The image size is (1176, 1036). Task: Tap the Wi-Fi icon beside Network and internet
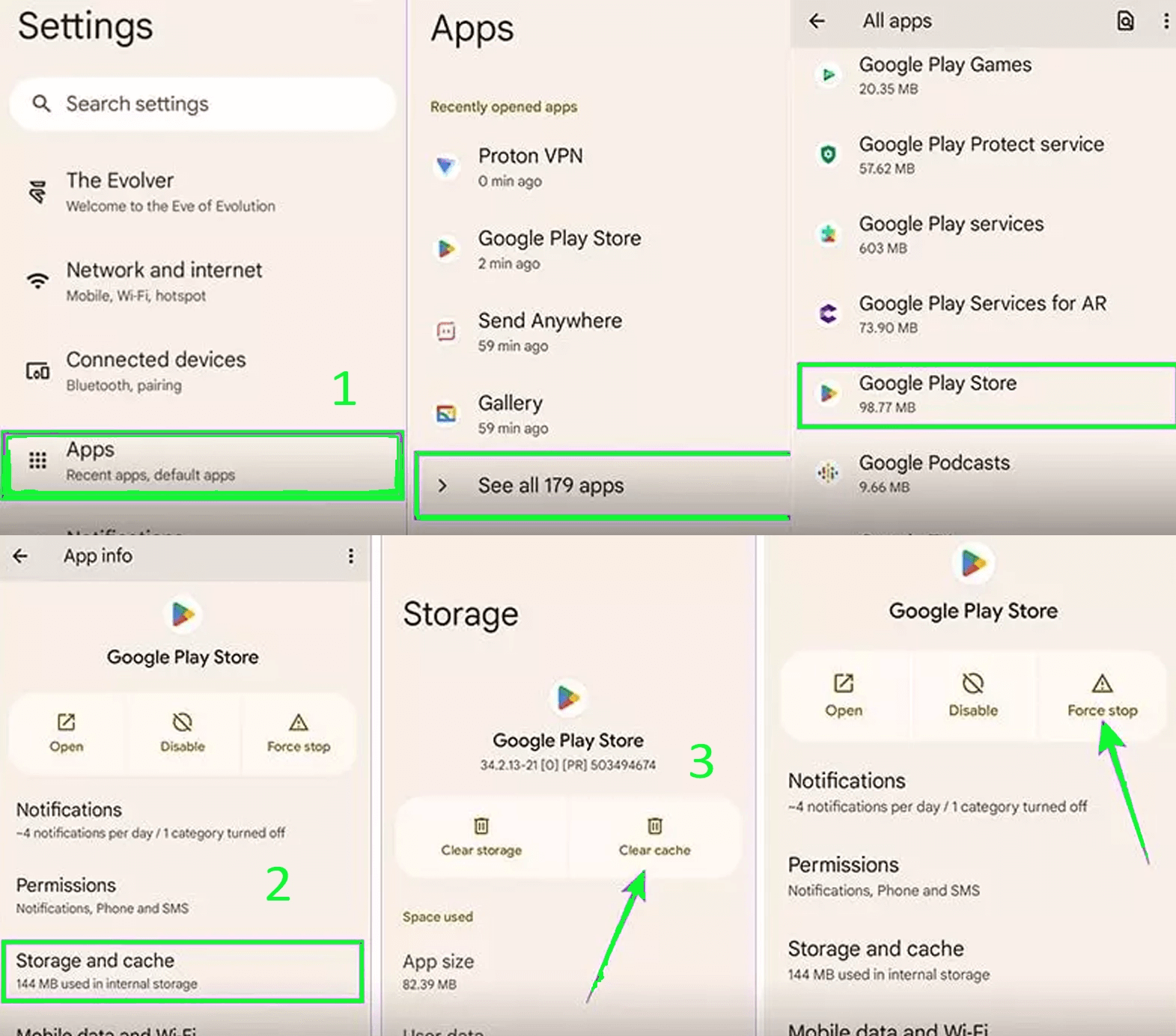(x=37, y=281)
